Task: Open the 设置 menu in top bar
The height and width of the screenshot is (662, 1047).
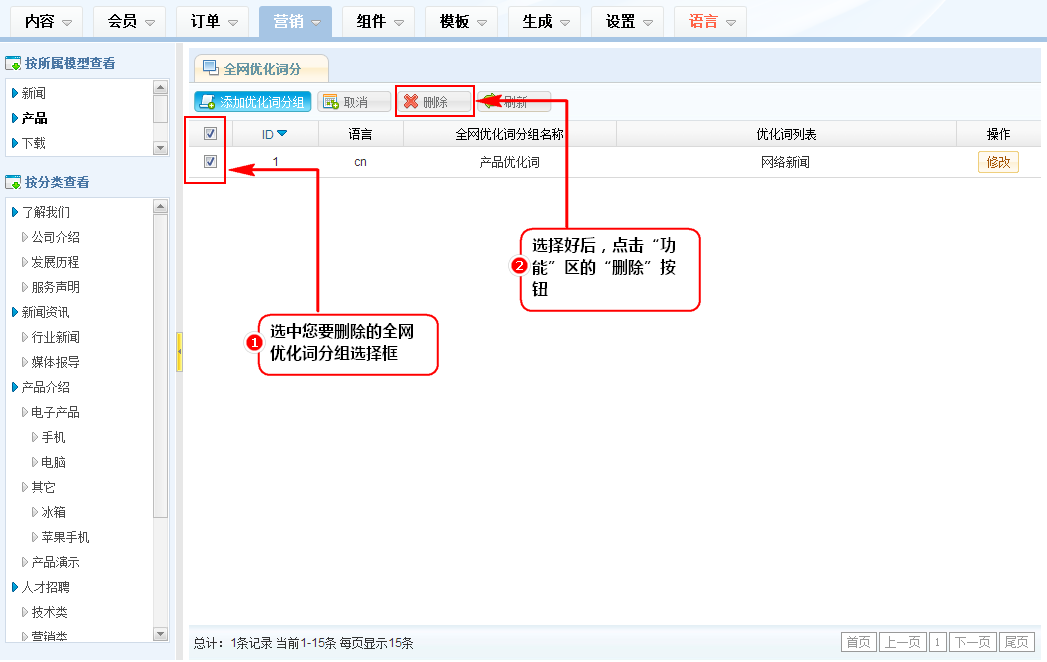Action: click(627, 21)
